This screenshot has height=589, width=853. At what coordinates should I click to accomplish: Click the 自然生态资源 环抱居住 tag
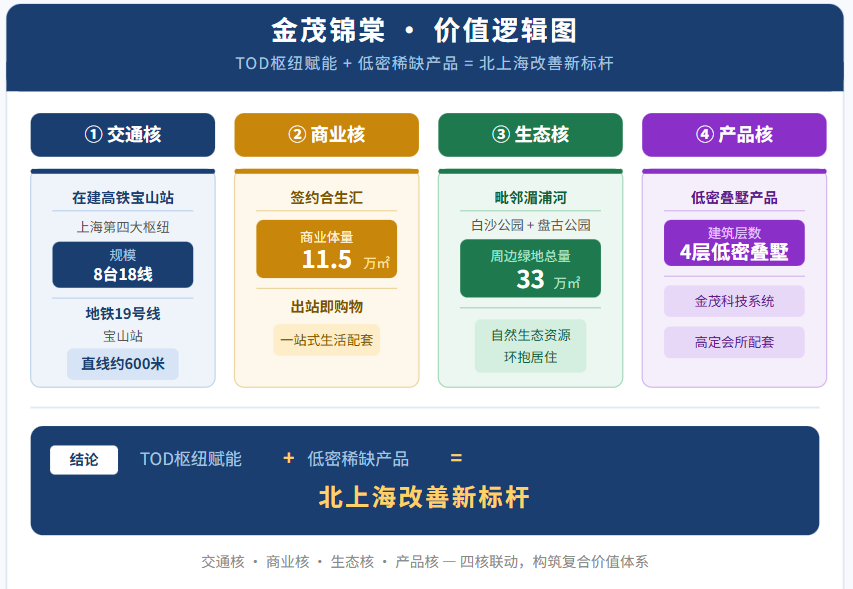(530, 346)
